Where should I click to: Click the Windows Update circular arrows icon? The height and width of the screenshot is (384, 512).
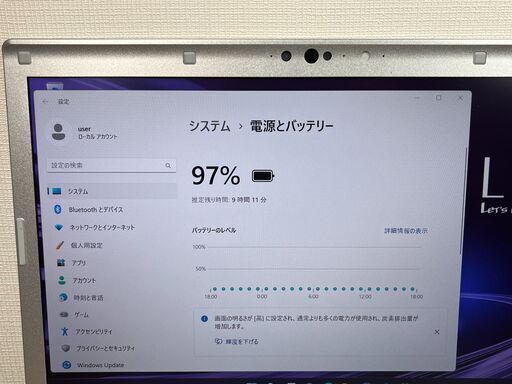point(67,365)
